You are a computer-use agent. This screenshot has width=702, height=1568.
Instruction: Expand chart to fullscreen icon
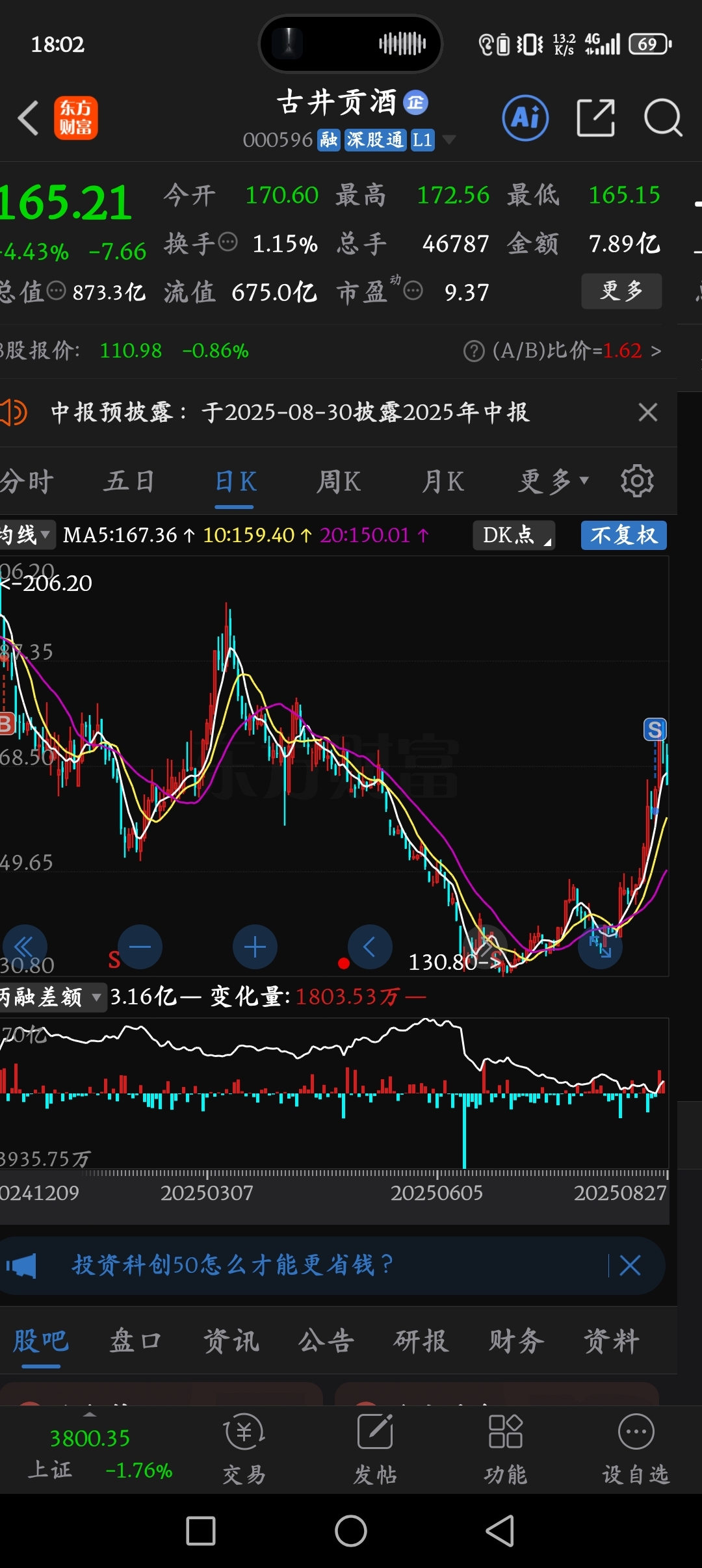pos(600,947)
